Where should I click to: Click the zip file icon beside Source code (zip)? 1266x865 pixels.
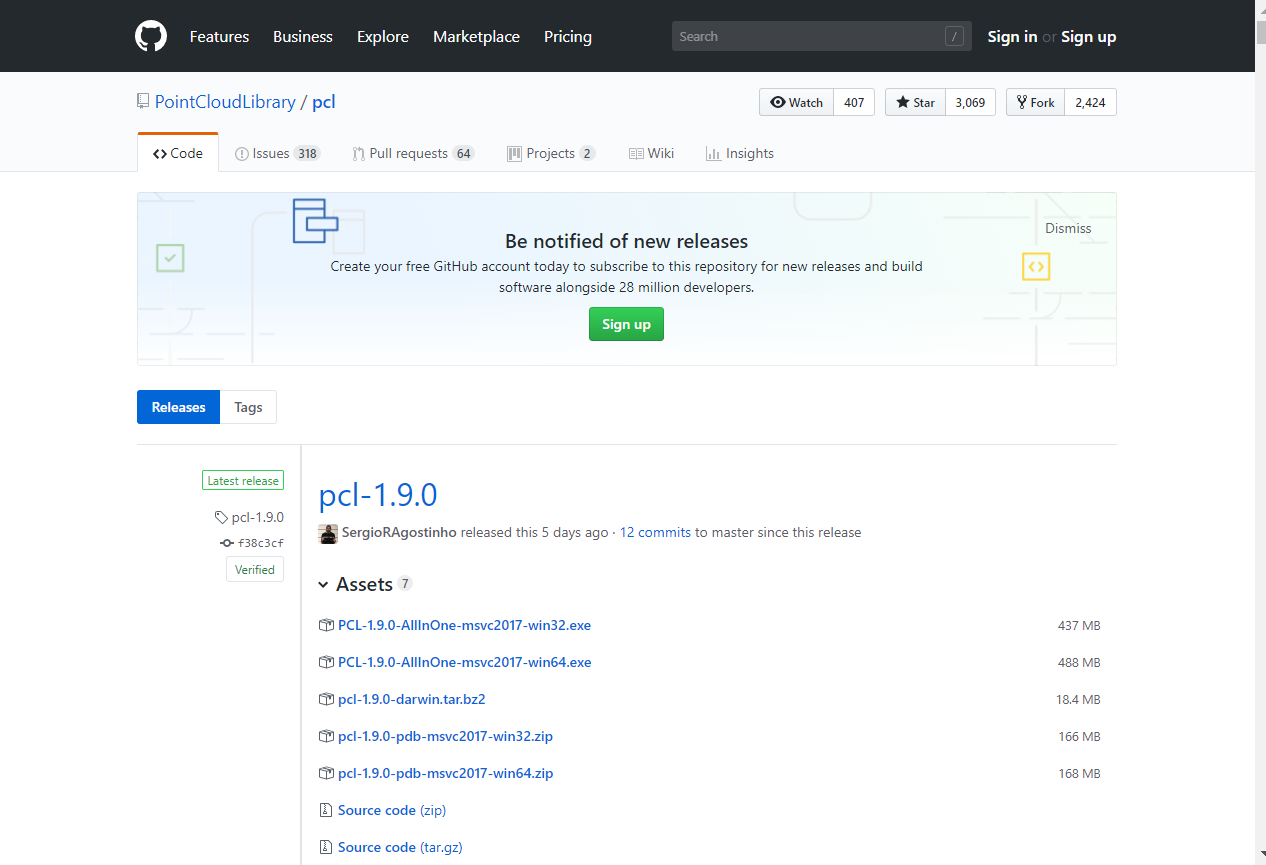pos(325,810)
